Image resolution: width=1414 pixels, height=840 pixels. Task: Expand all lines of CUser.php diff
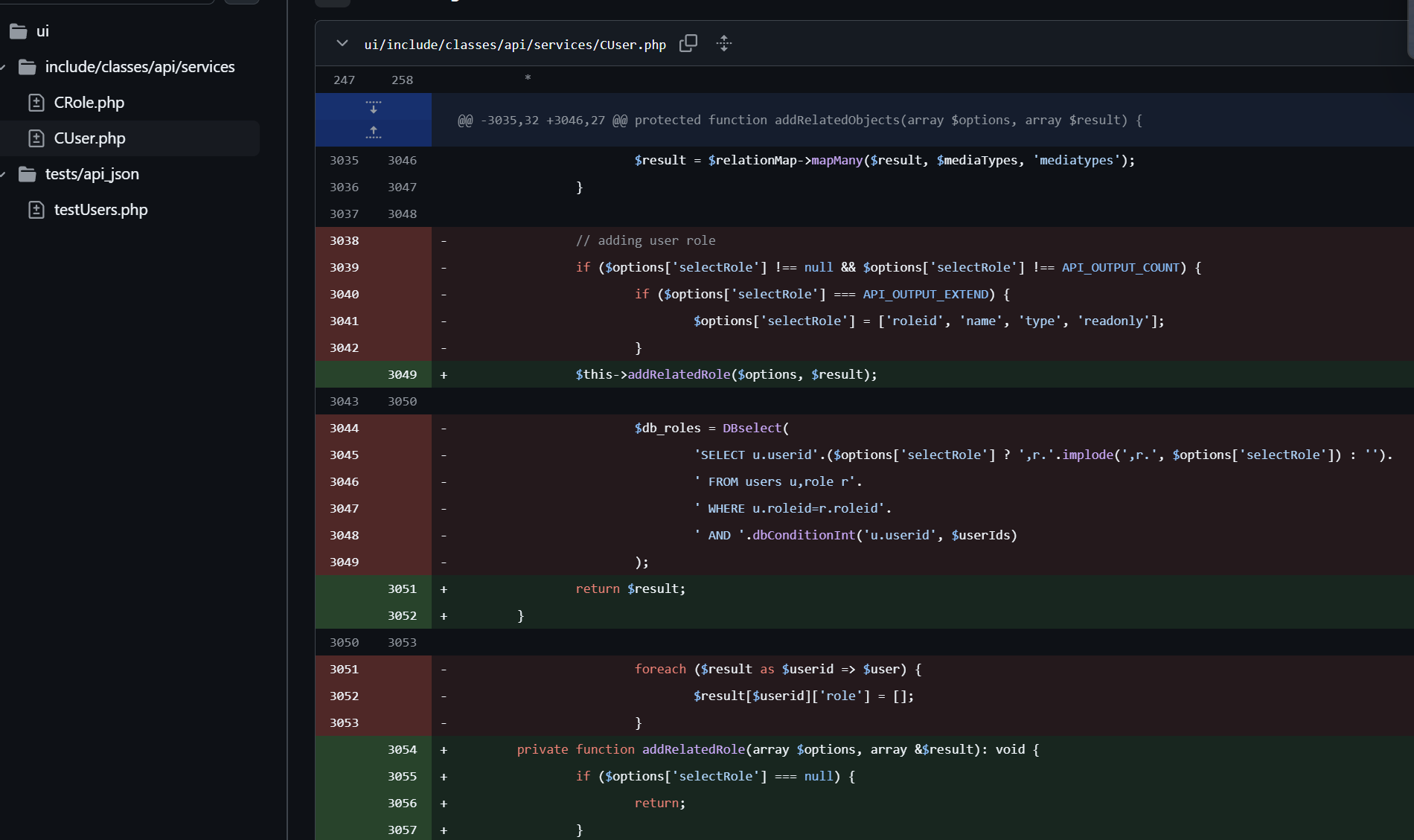[724, 43]
